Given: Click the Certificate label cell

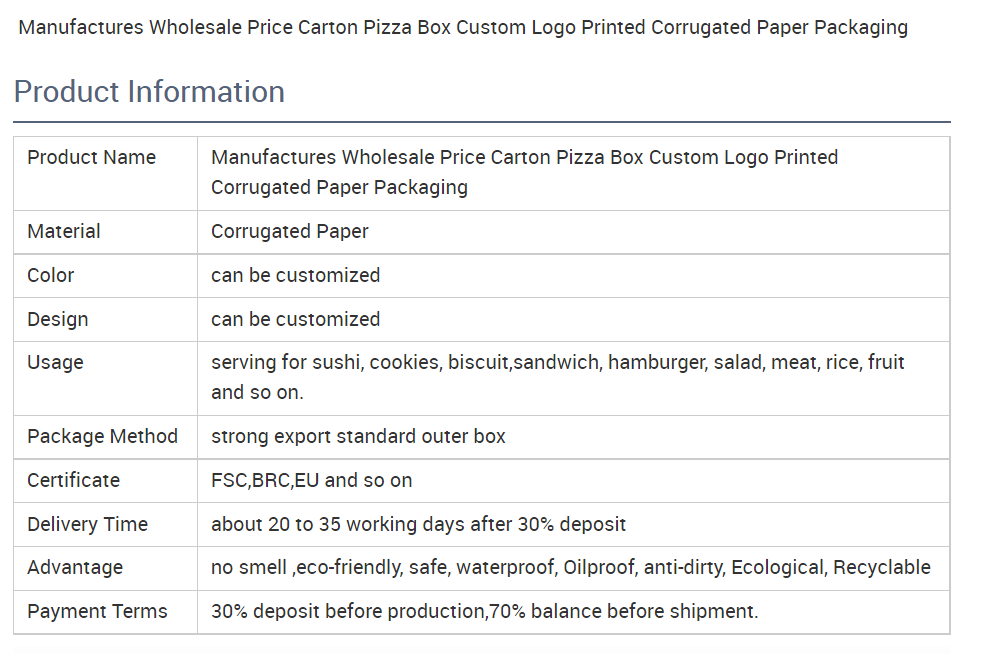Looking at the screenshot, I should coord(74,481).
